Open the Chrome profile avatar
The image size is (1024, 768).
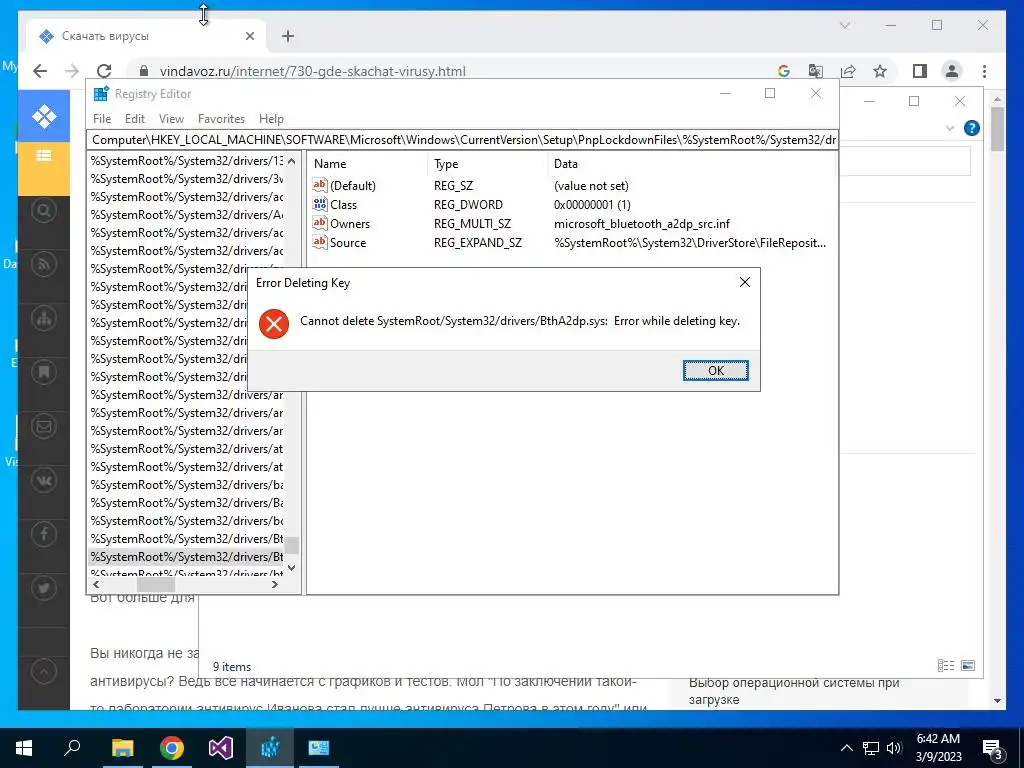[952, 71]
